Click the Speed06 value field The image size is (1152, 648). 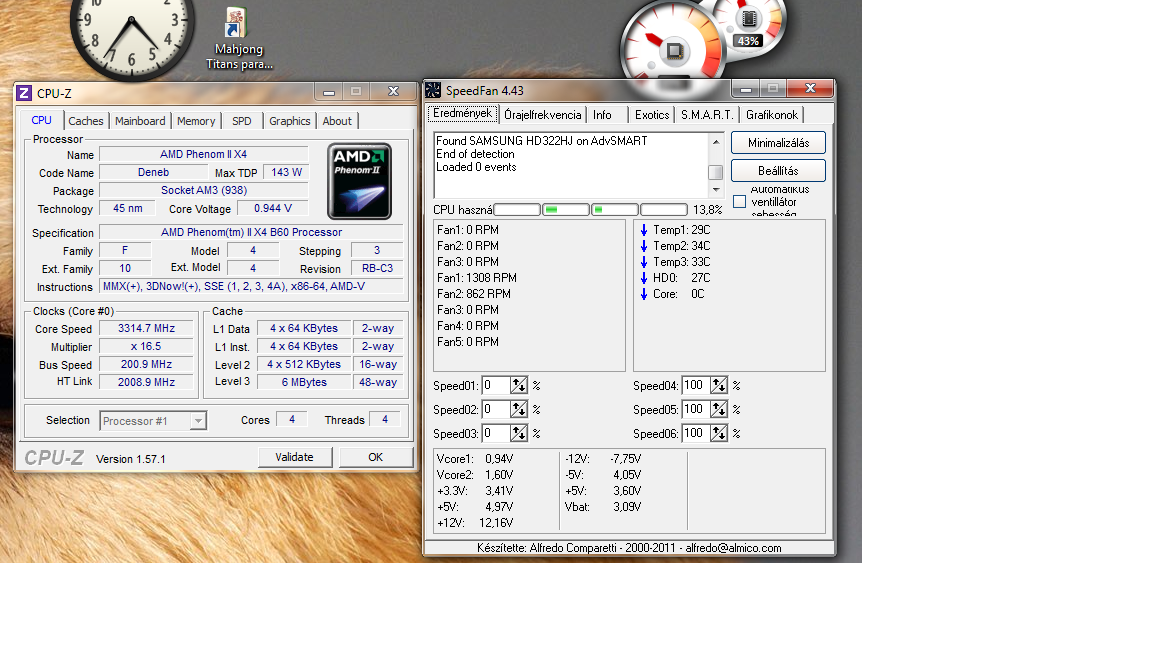696,433
